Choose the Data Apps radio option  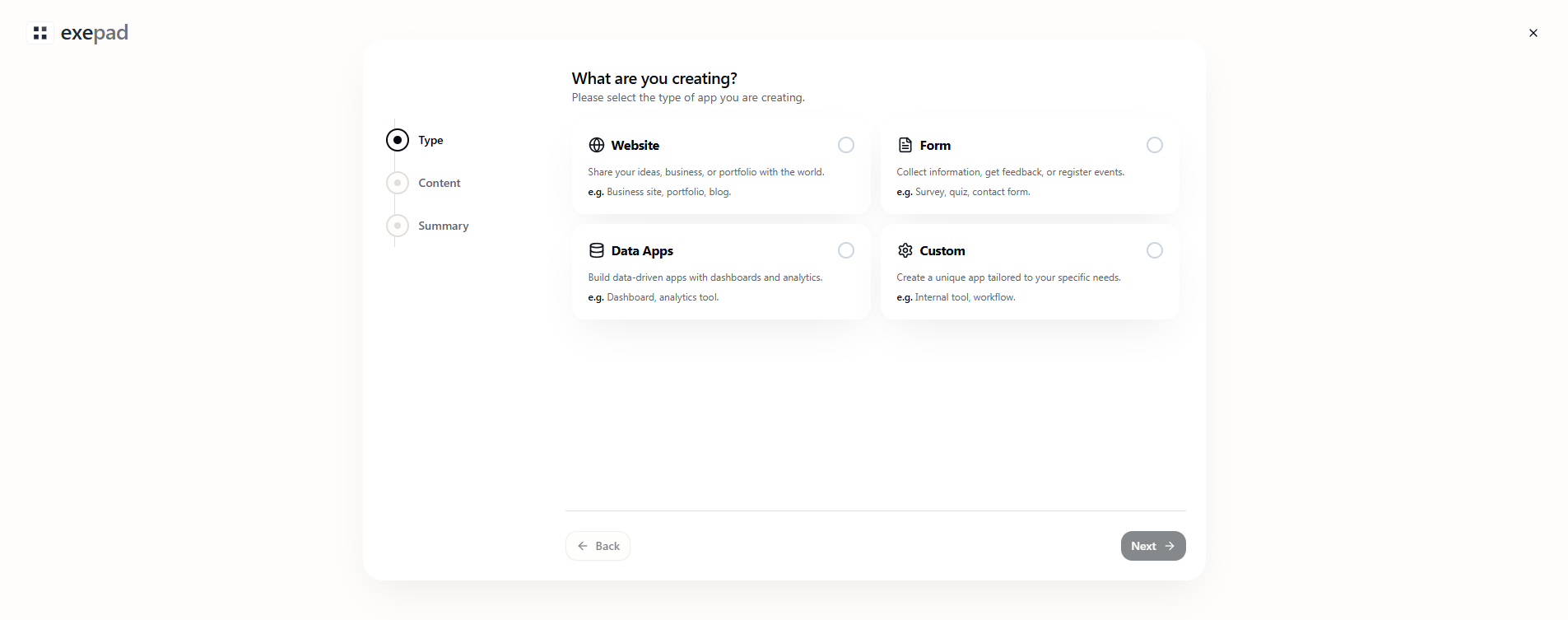tap(846, 250)
